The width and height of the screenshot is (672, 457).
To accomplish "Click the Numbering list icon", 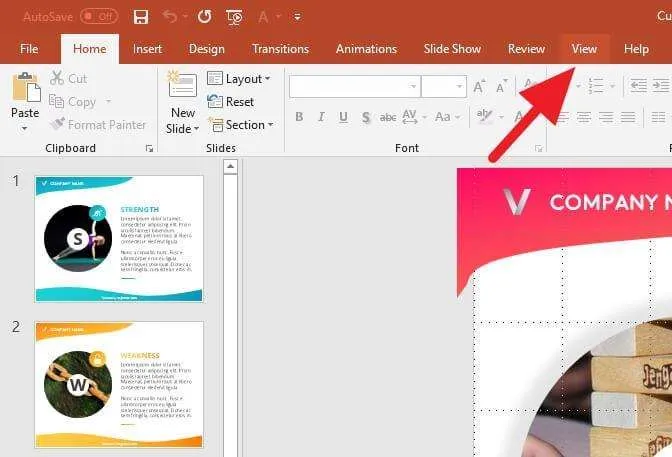I will [x=596, y=86].
